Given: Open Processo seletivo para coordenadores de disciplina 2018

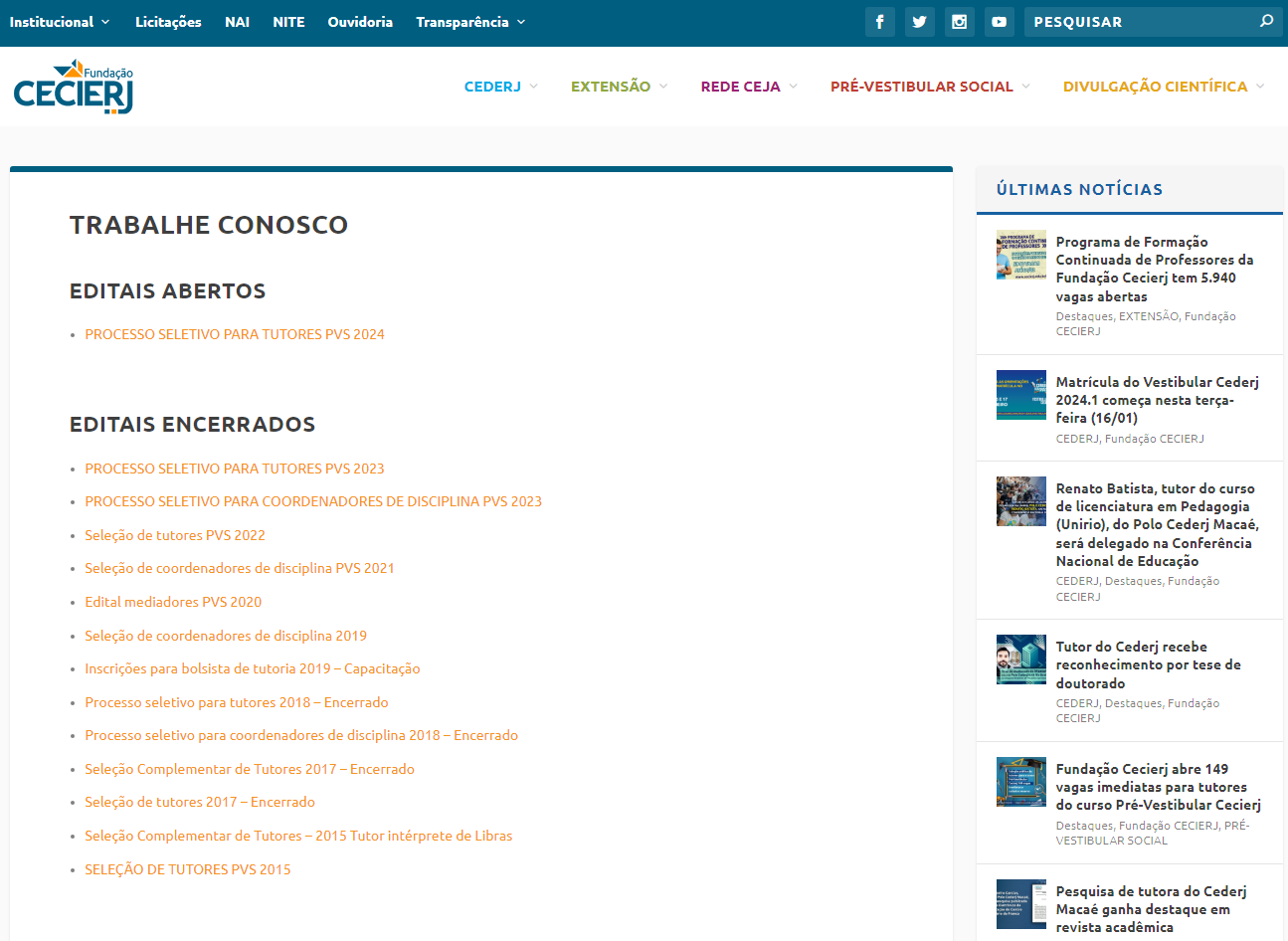Looking at the screenshot, I should pos(301,735).
